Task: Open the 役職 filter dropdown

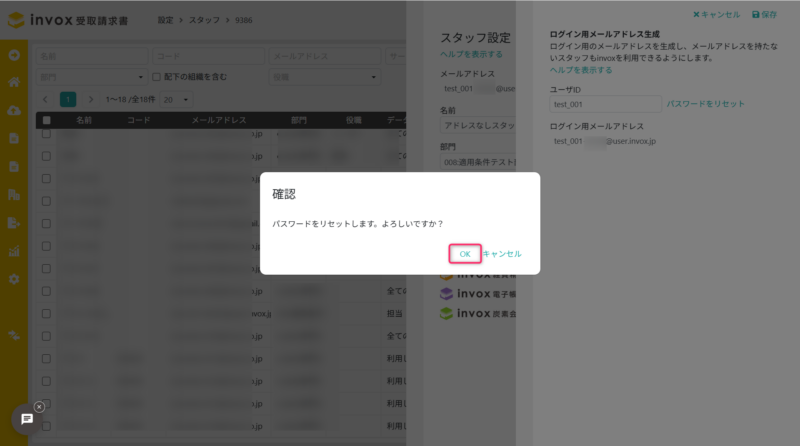Action: pyautogui.click(x=325, y=77)
